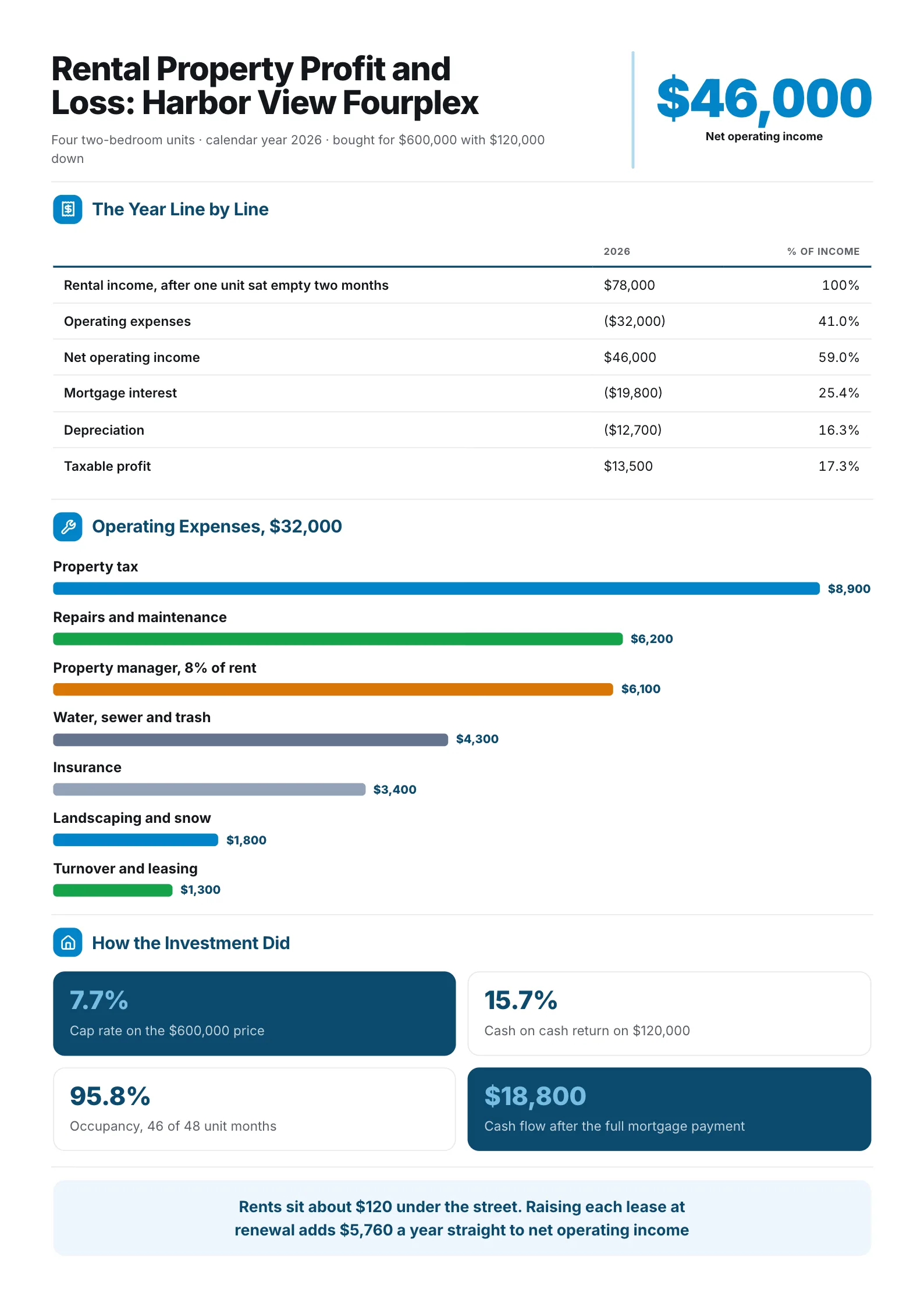Click the orange Property manager bar
Viewport: 924px width, 1307px height.
(x=333, y=689)
